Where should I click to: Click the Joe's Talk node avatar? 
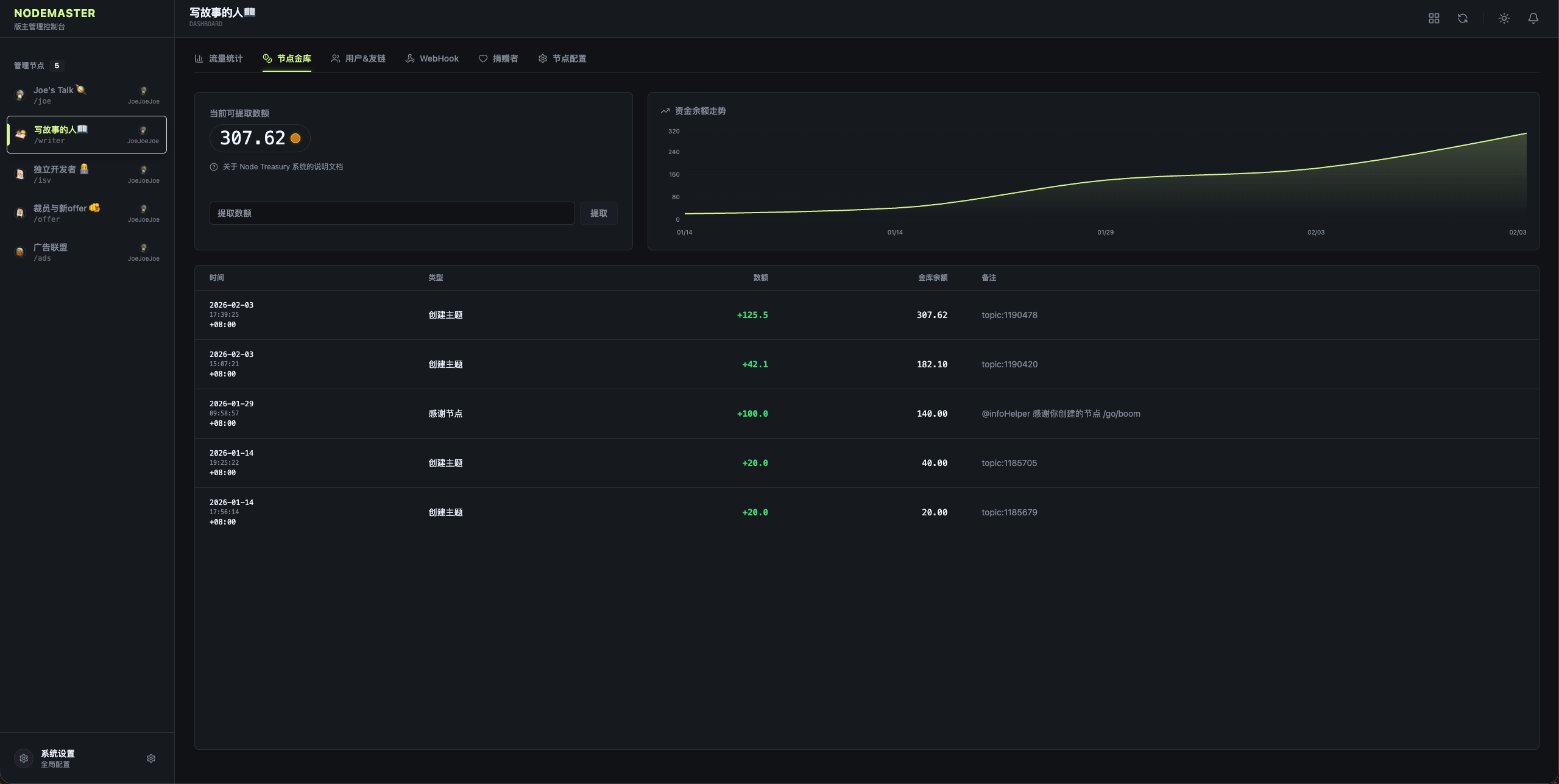(20, 95)
